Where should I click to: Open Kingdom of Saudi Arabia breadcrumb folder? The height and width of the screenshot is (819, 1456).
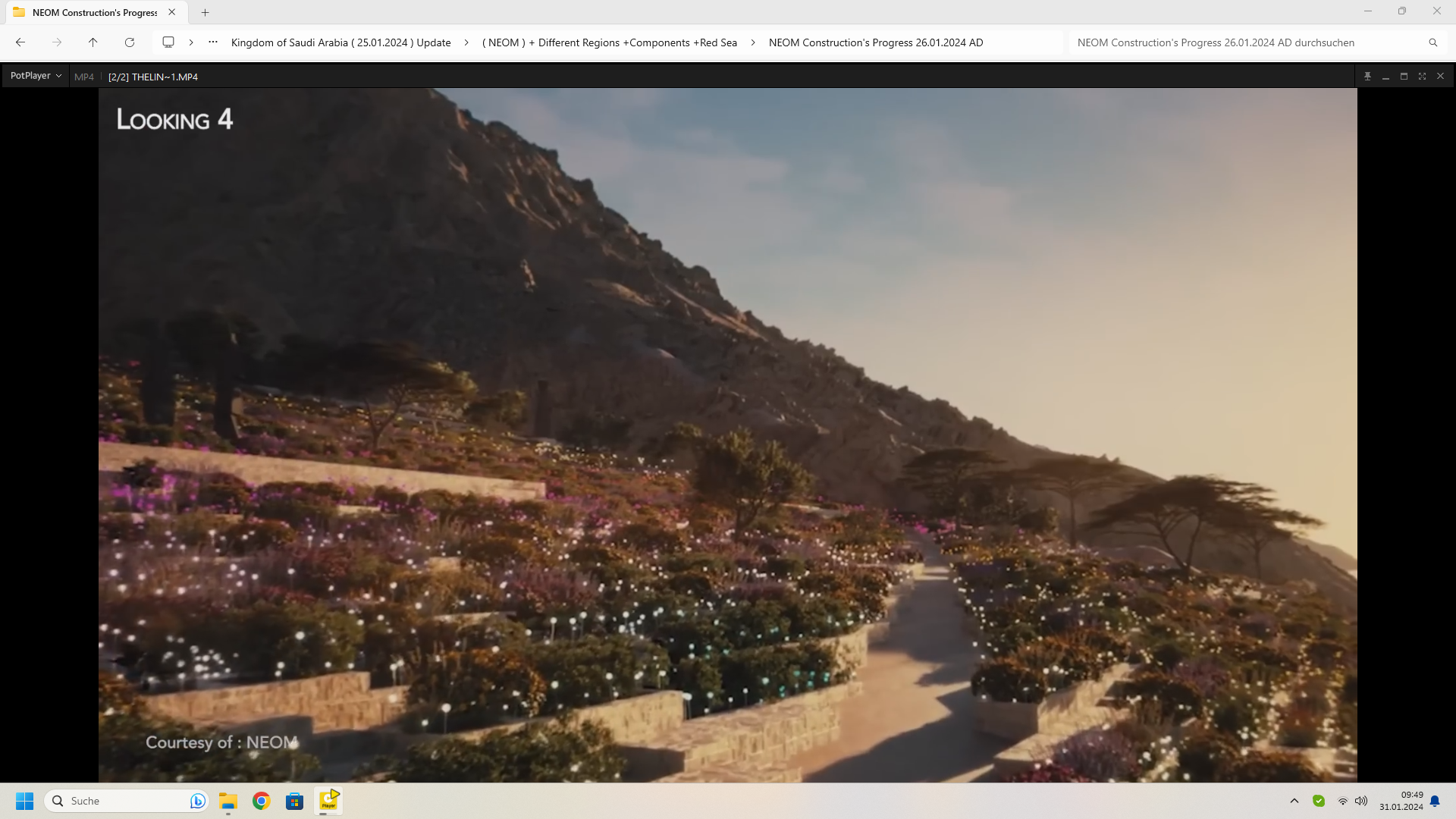coord(341,42)
